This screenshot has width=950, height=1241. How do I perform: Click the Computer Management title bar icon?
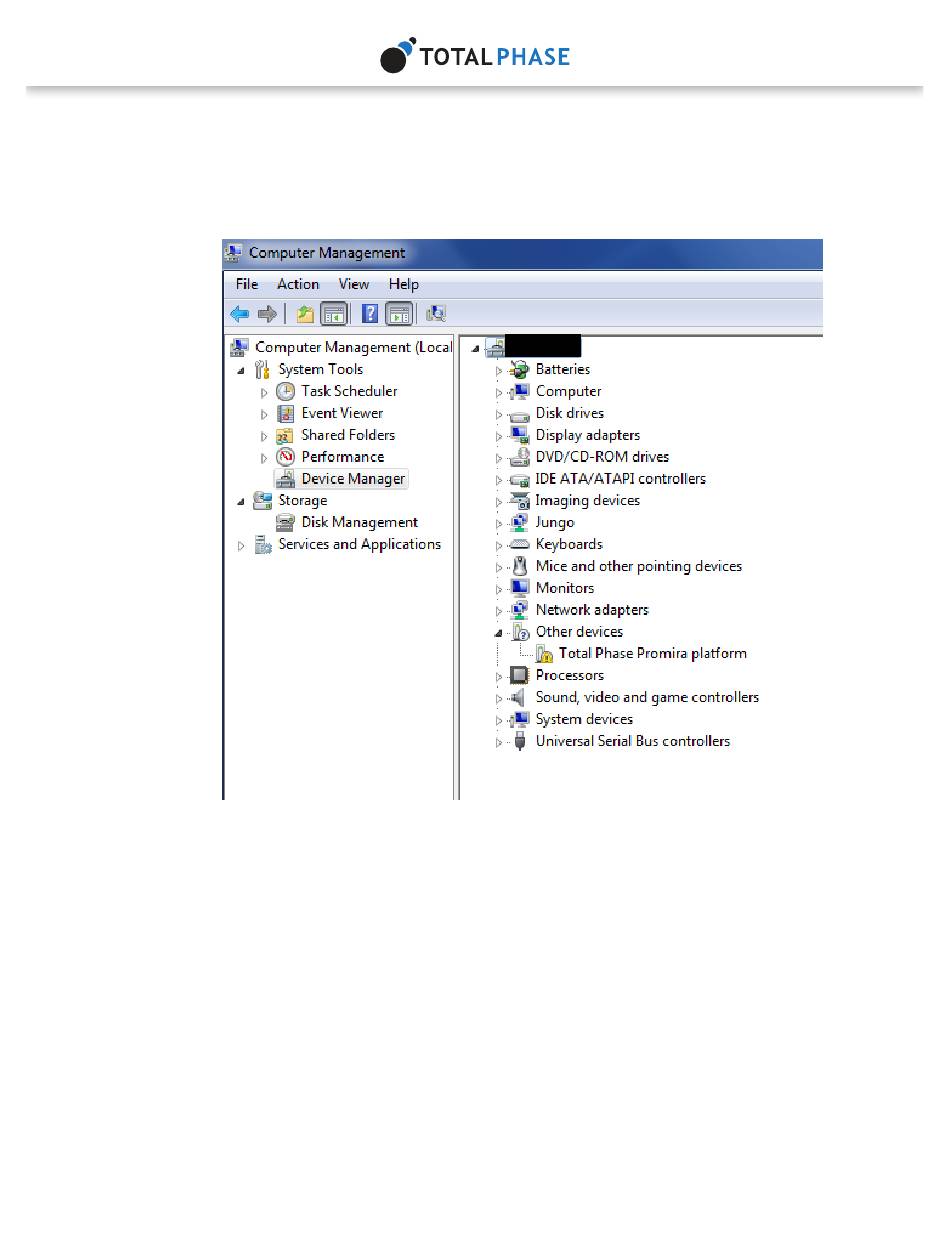tap(233, 253)
